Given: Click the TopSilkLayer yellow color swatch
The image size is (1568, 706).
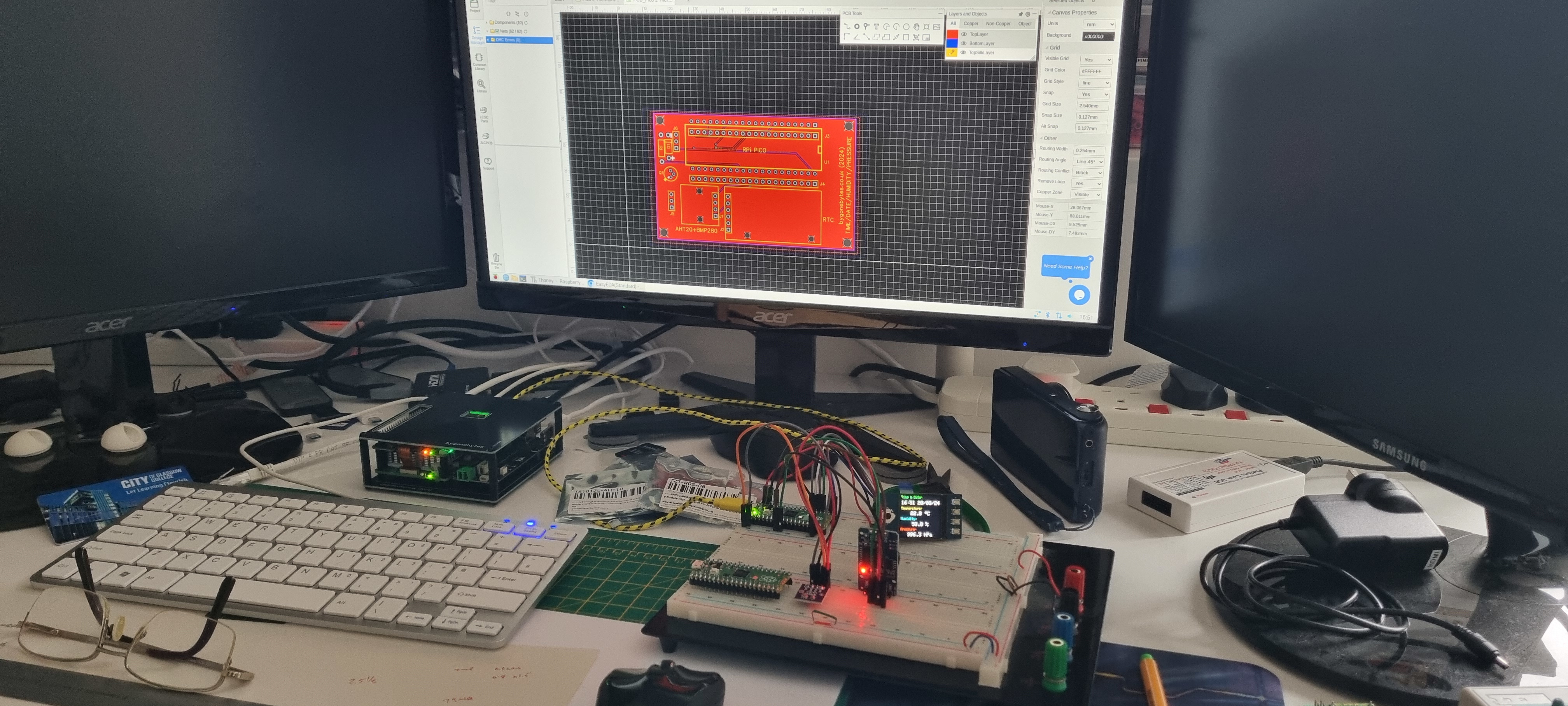Looking at the screenshot, I should click(x=952, y=53).
